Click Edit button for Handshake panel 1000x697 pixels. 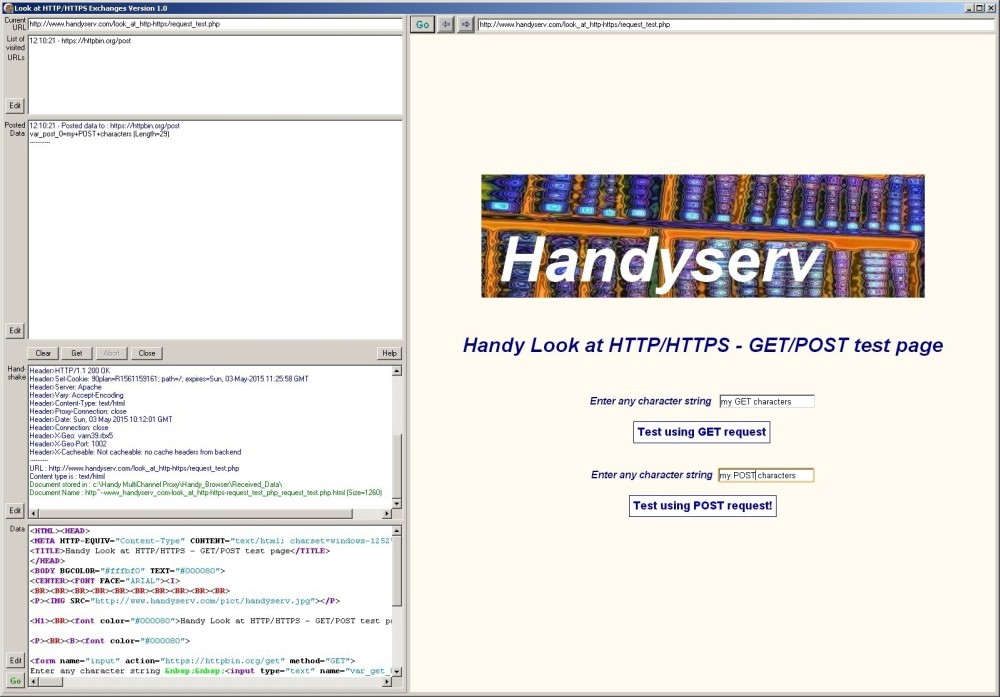15,510
